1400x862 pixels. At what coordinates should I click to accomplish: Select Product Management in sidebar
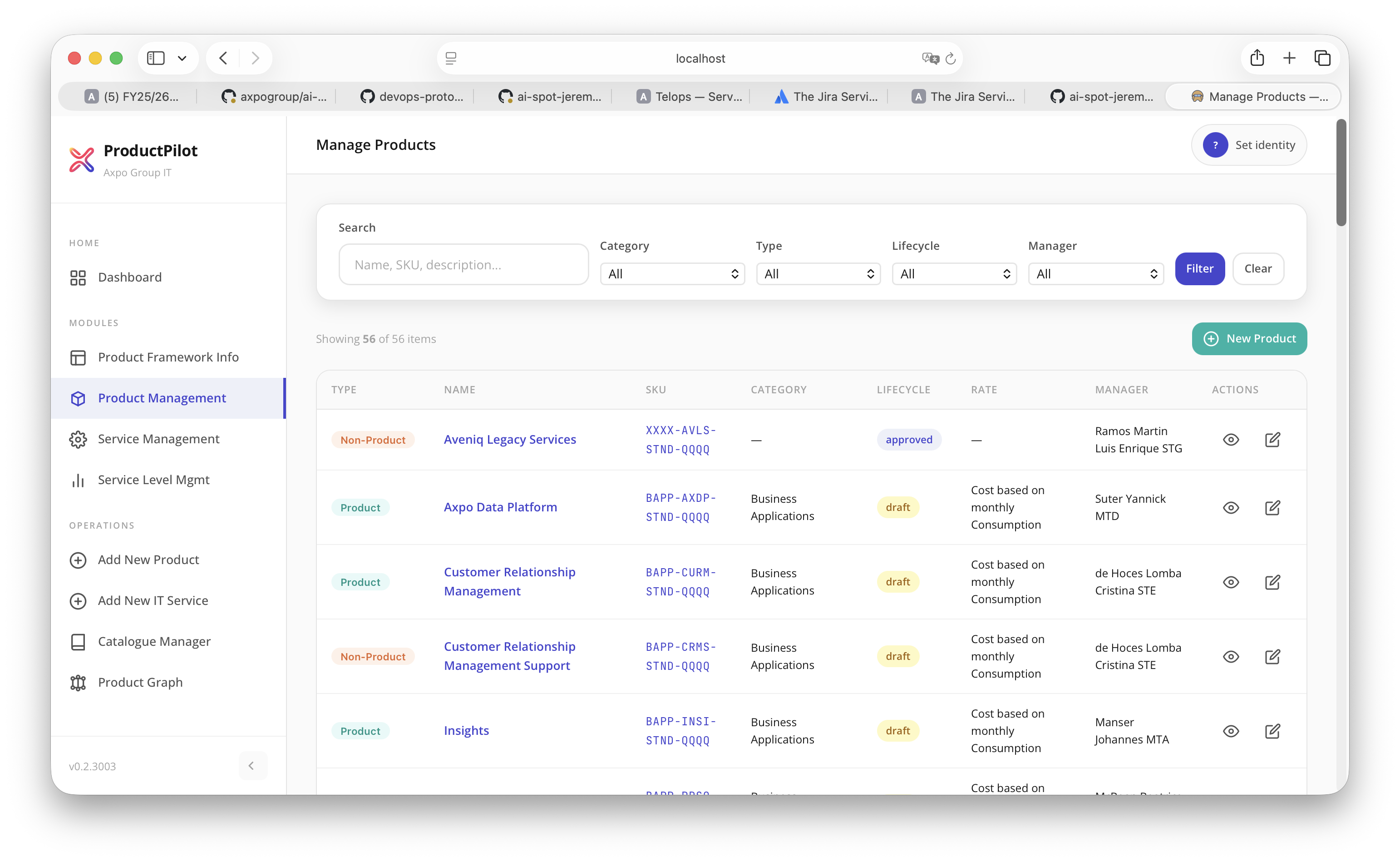point(168,398)
